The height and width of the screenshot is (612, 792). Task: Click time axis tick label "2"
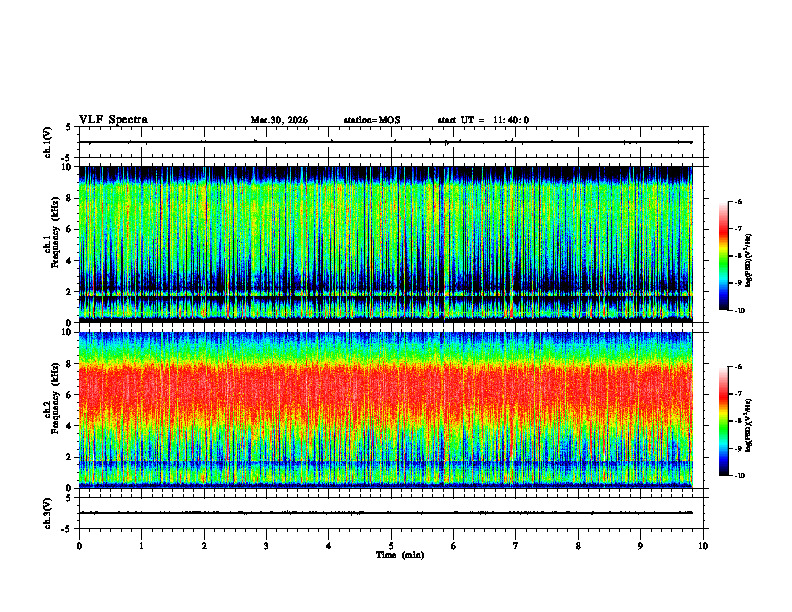point(204,546)
